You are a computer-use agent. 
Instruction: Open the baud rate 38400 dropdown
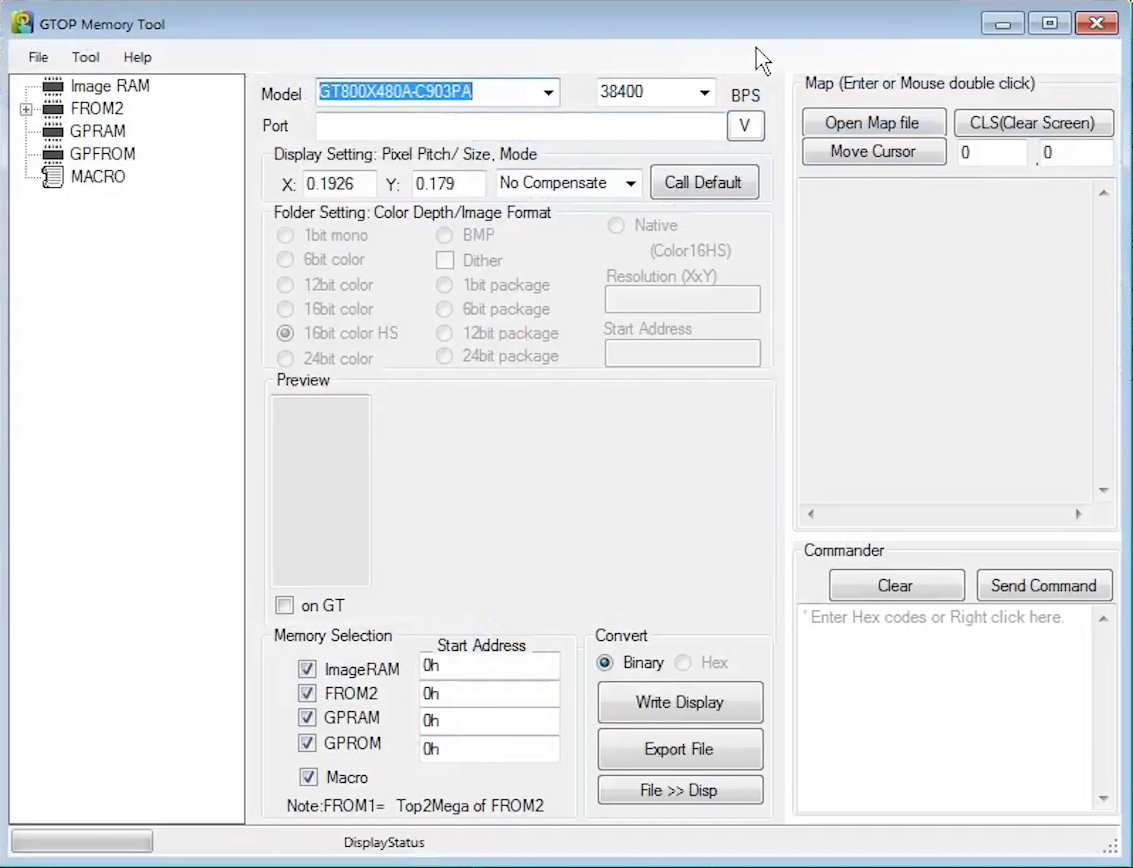coord(705,93)
